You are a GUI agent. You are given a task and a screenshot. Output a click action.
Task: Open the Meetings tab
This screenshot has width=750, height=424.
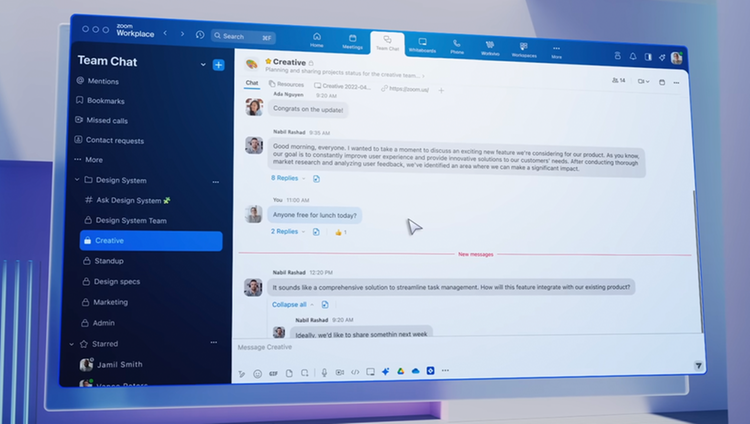(x=353, y=42)
